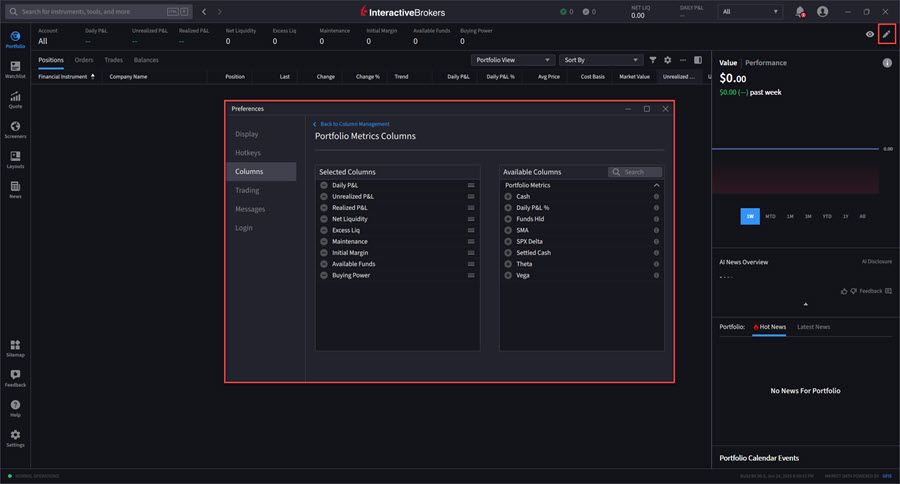This screenshot has height=484, width=900.
Task: Add Cash column with plus icon
Action: (x=508, y=197)
